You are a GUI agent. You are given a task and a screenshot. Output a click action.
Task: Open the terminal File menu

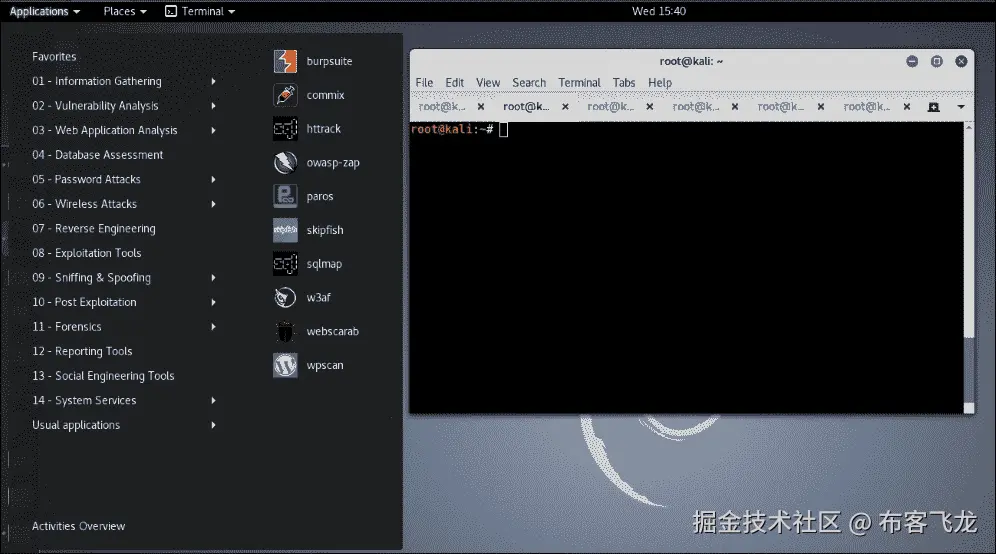pyautogui.click(x=424, y=83)
